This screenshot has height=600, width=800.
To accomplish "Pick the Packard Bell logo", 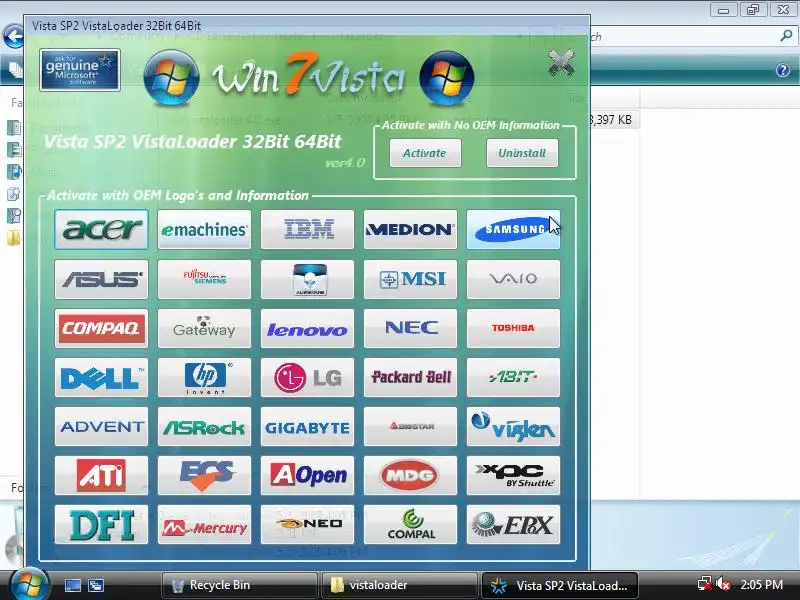I will [x=410, y=377].
